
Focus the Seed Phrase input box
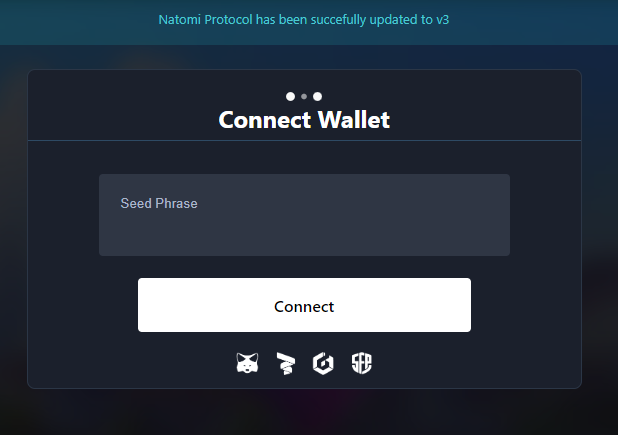tap(304, 215)
